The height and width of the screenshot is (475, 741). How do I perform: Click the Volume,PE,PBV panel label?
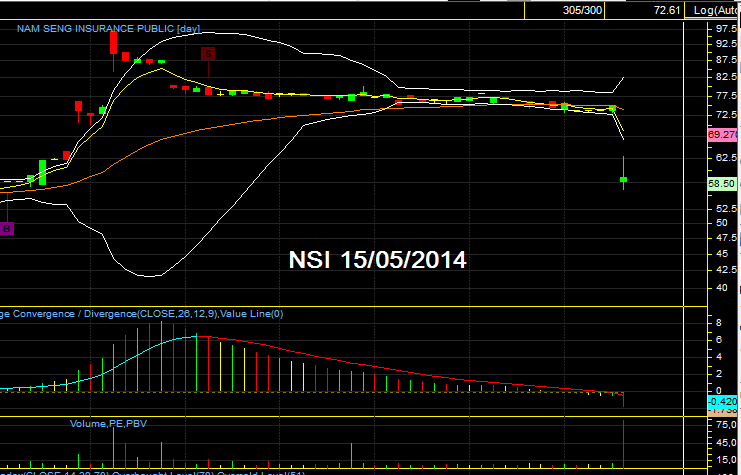pyautogui.click(x=108, y=423)
